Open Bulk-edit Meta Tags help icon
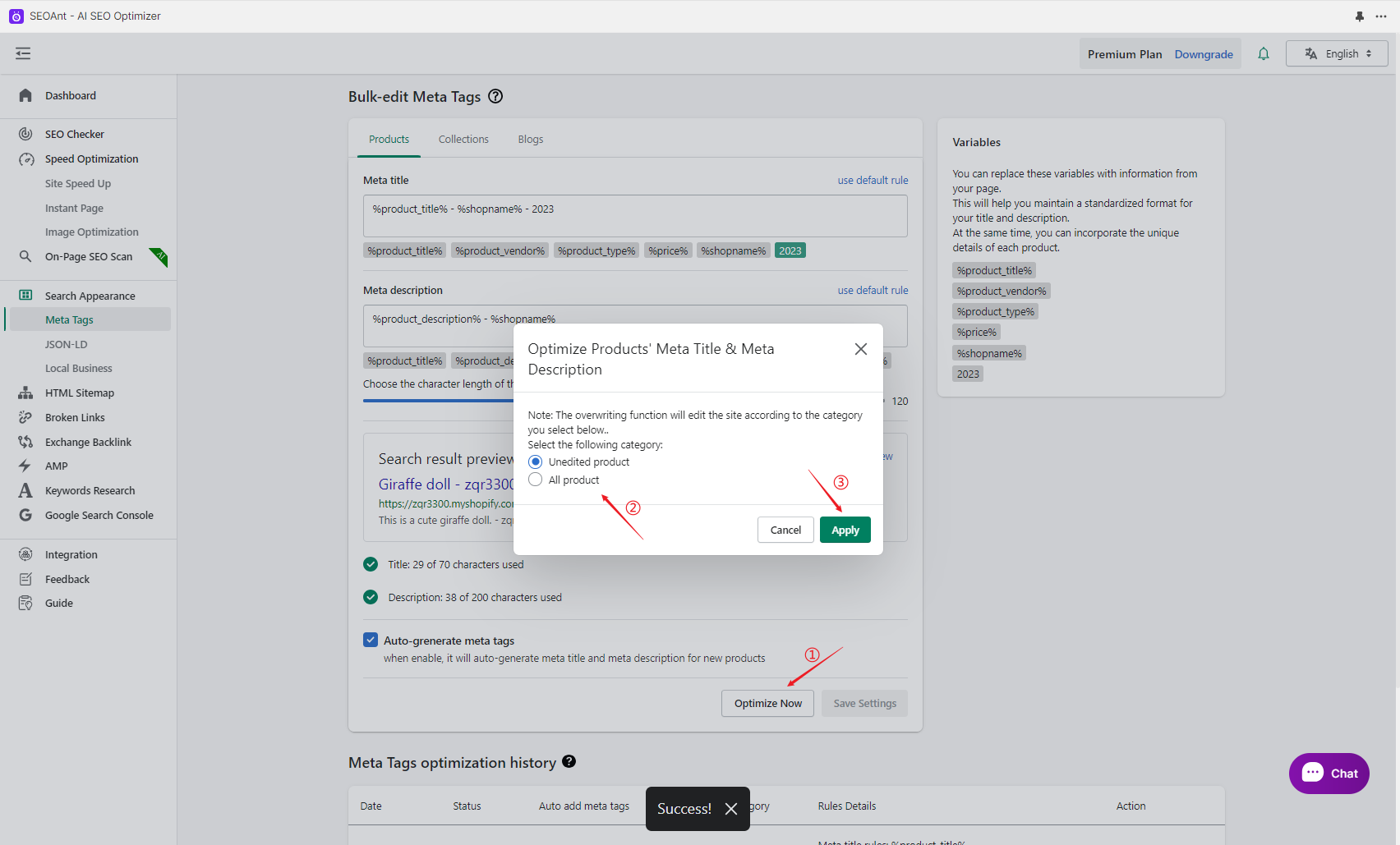 point(495,96)
